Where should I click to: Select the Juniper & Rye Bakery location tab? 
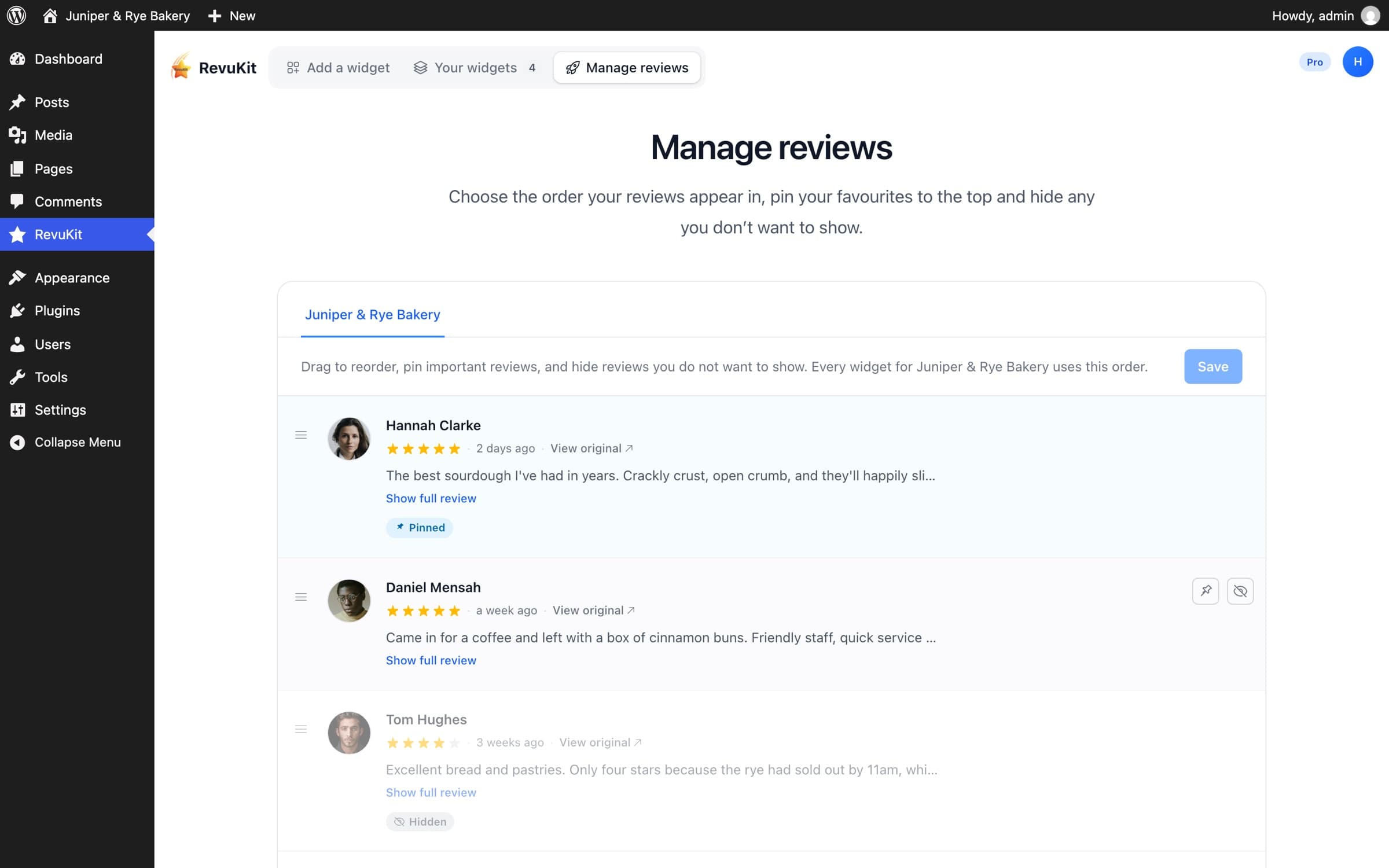[373, 315]
